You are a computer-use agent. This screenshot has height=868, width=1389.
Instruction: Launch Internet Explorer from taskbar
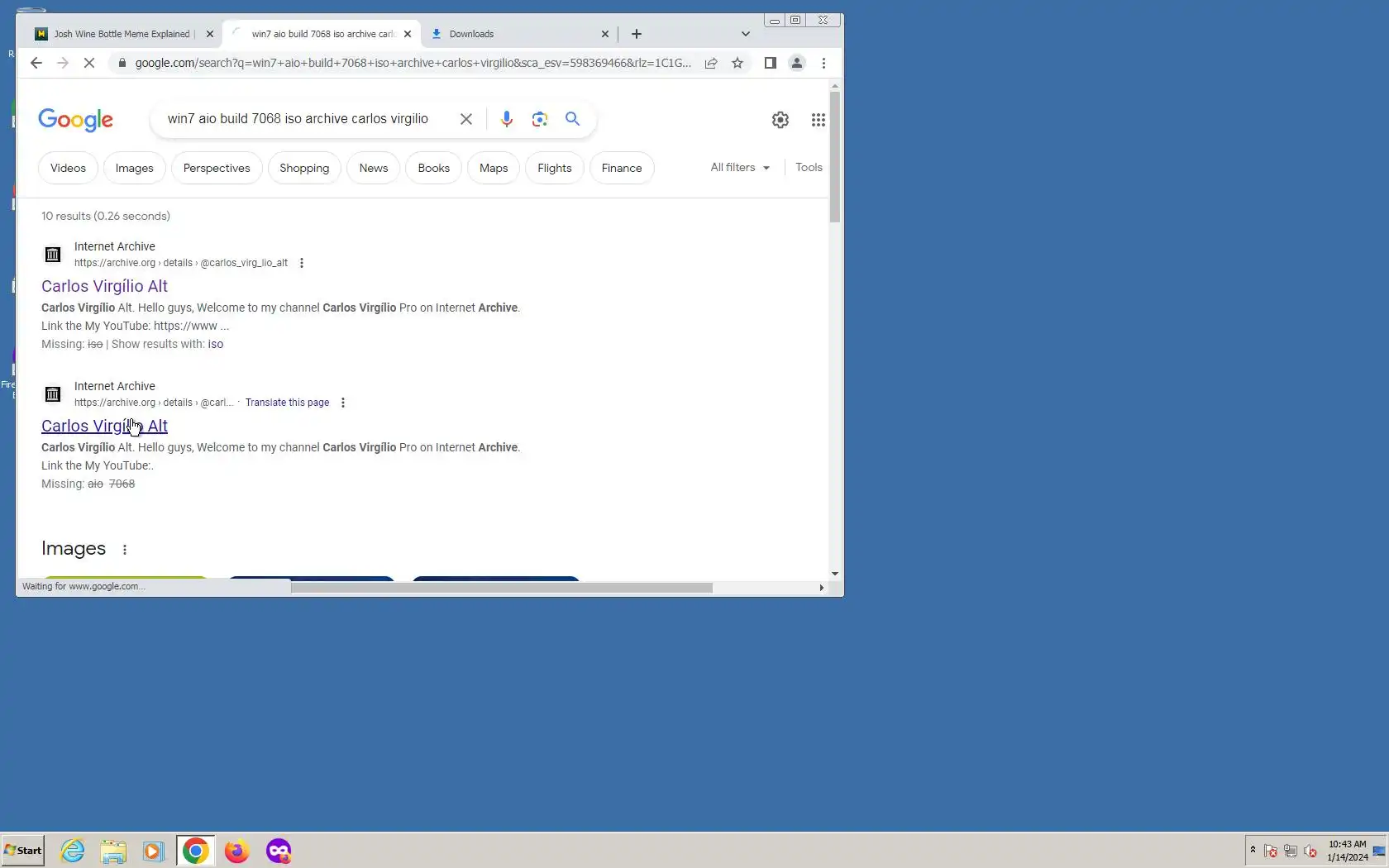(x=73, y=851)
